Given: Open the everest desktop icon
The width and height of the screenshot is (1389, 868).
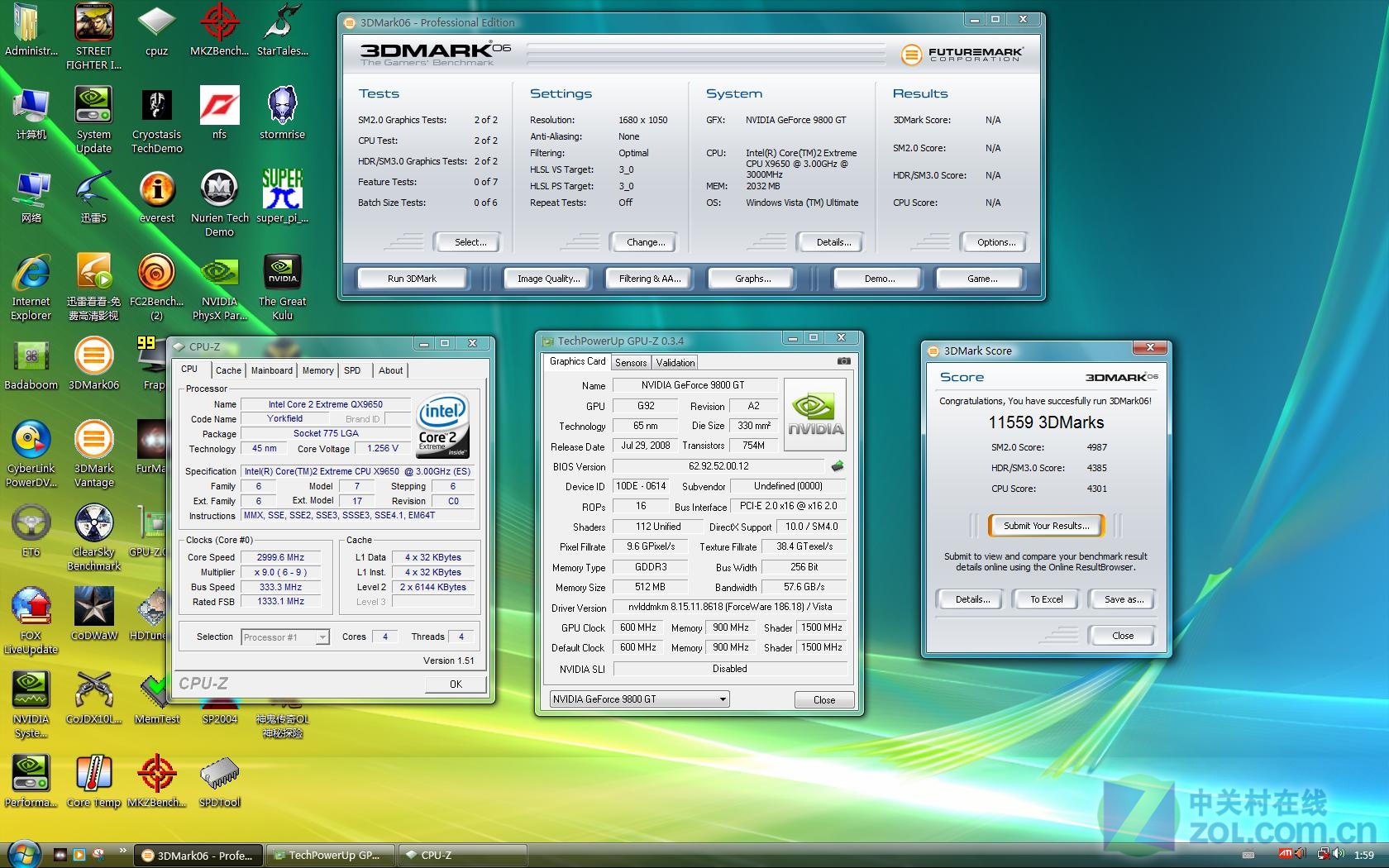Looking at the screenshot, I should (x=156, y=198).
